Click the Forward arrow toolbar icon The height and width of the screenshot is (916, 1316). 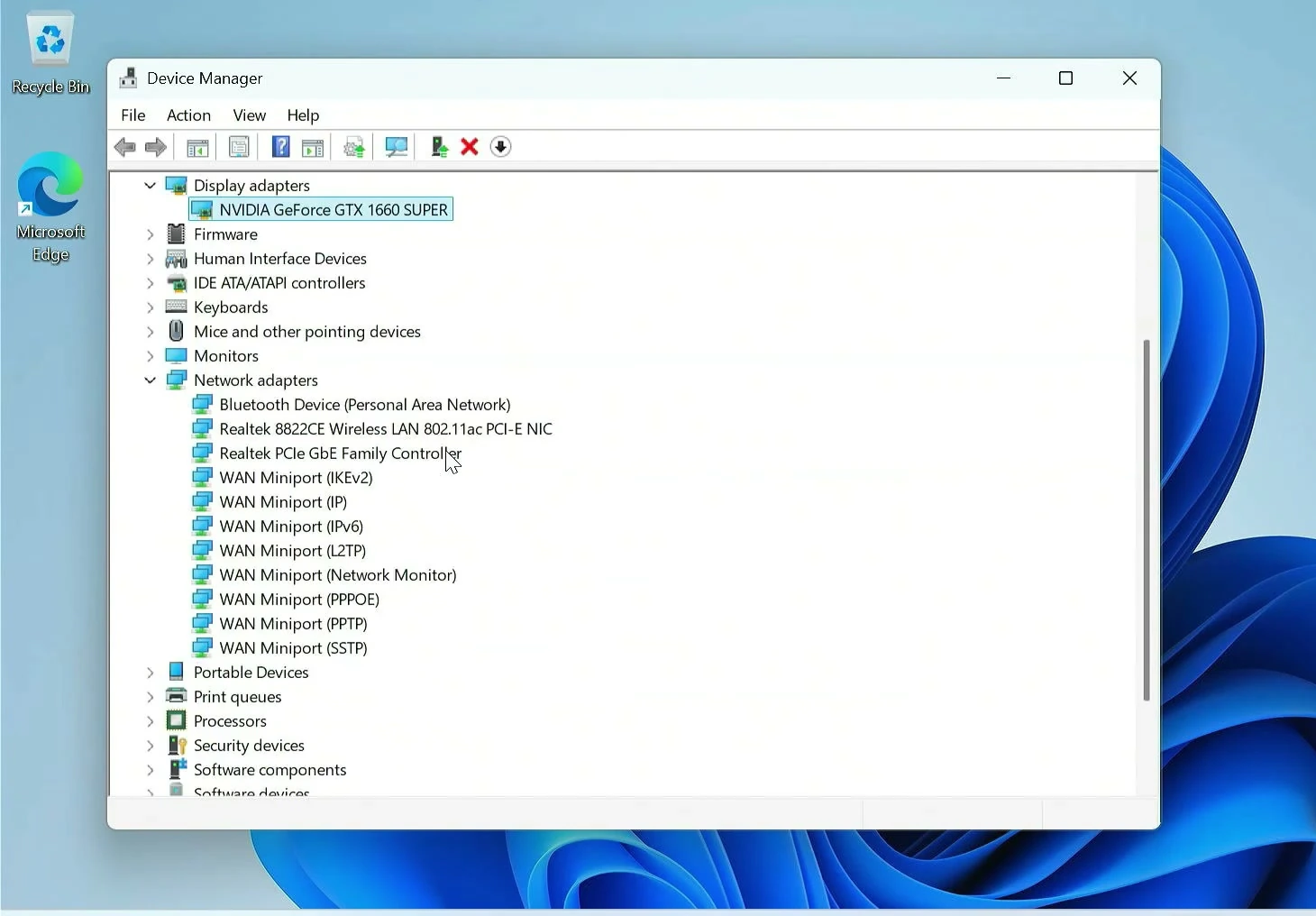point(156,147)
